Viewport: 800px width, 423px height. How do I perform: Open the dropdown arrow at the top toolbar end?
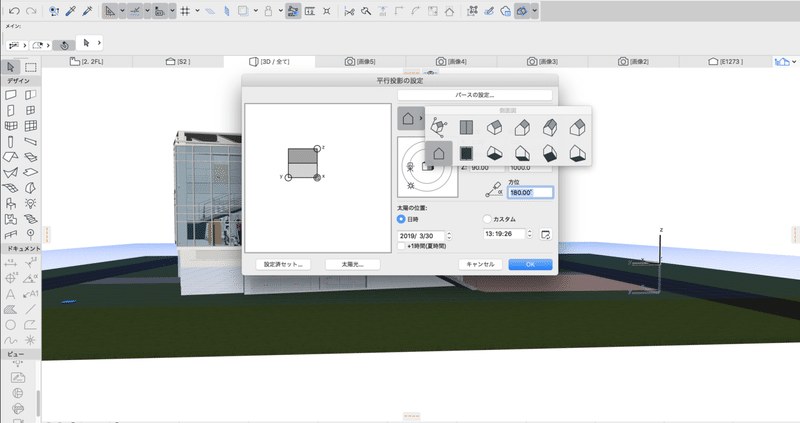click(x=534, y=11)
